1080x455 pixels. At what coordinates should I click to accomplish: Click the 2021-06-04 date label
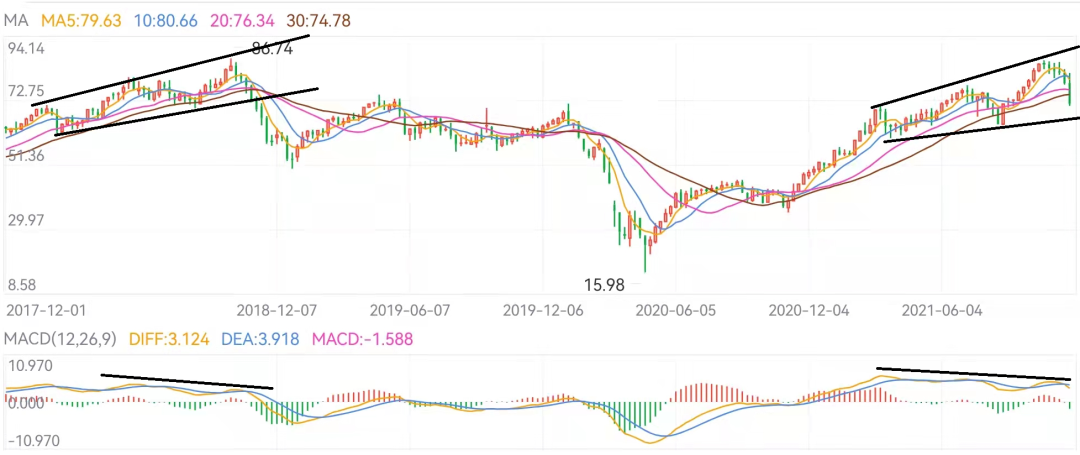tap(943, 310)
